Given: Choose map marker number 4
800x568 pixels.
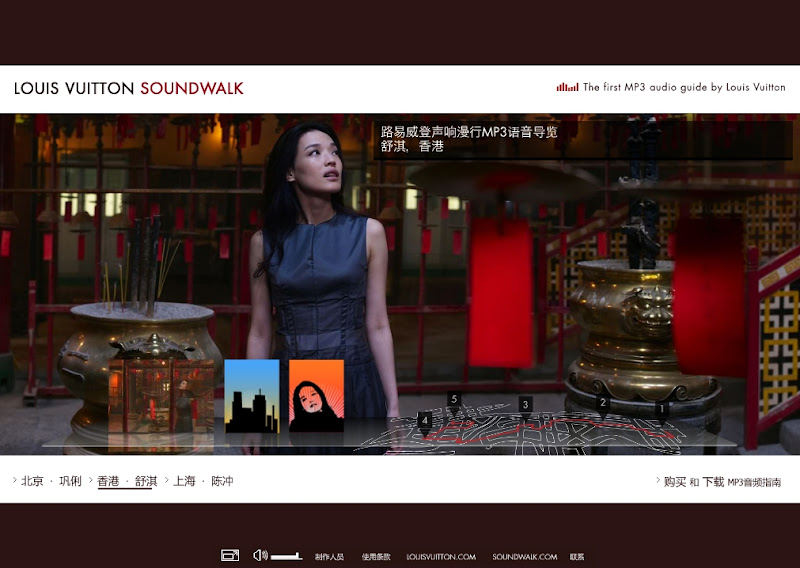Looking at the screenshot, I should [425, 421].
